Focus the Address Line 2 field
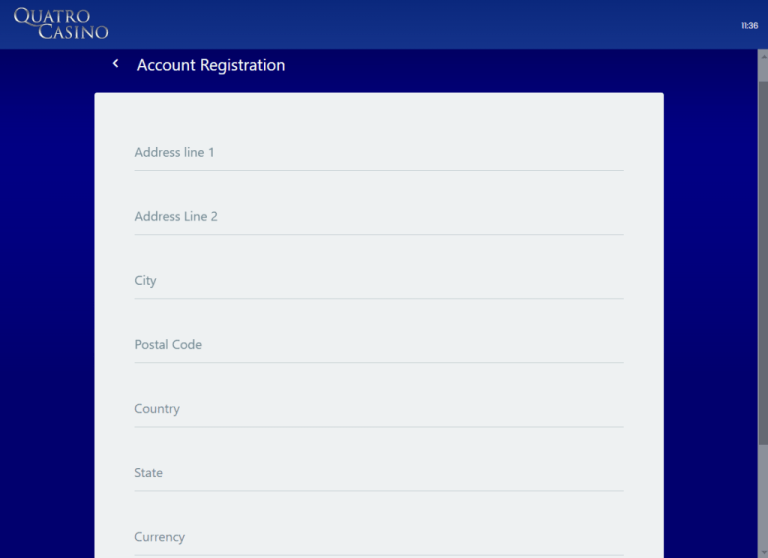Viewport: 768px width, 558px height. pos(378,217)
